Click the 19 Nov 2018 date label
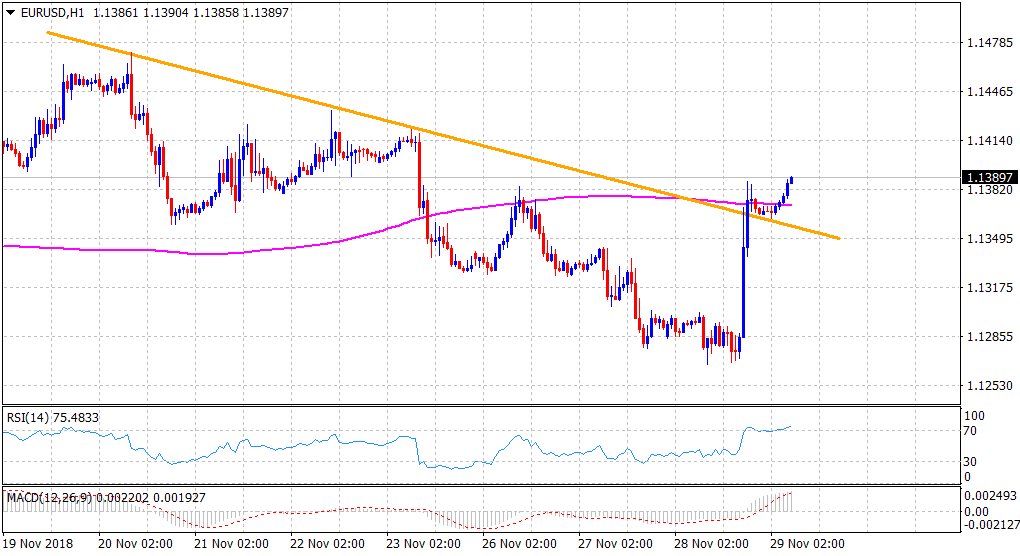1020x556 pixels. (x=38, y=542)
